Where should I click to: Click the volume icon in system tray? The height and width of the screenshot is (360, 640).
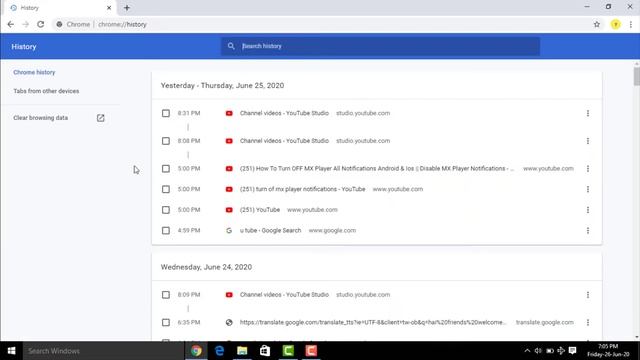point(538,351)
